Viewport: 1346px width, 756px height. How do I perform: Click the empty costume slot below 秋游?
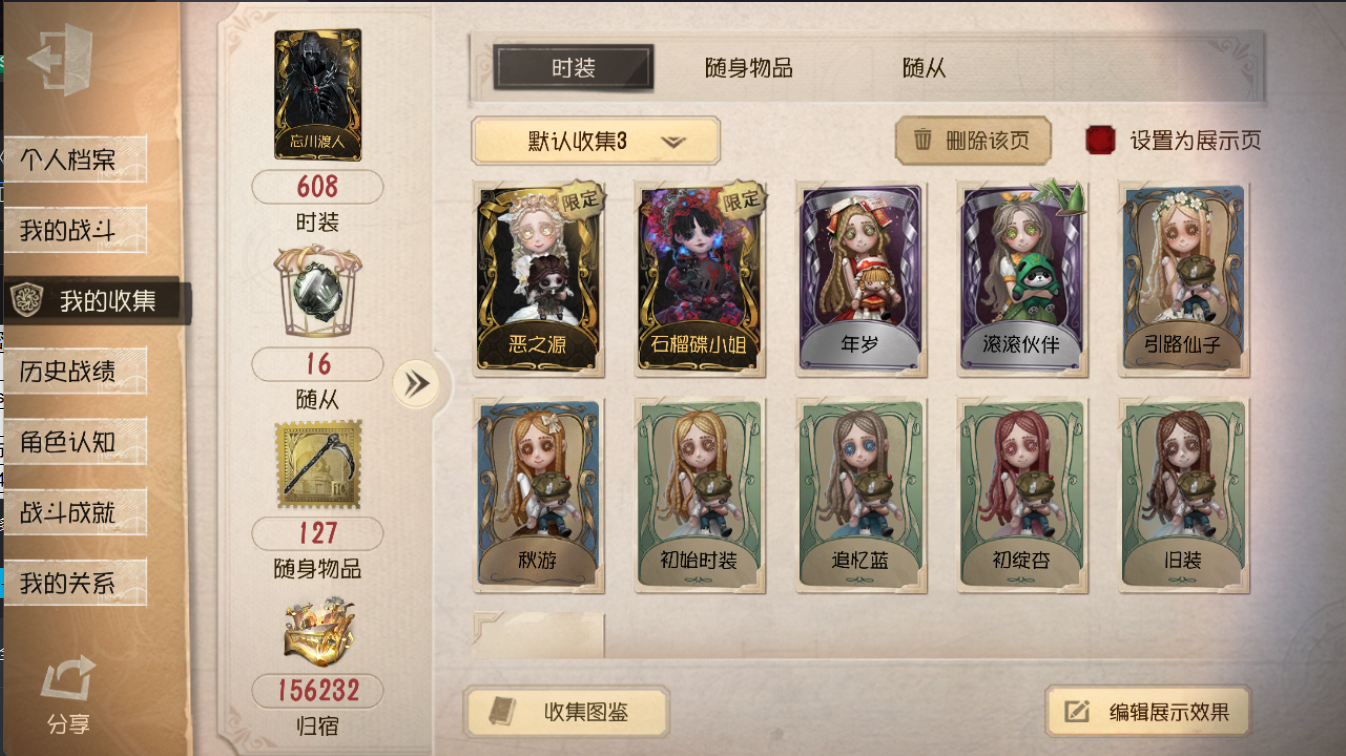point(539,635)
